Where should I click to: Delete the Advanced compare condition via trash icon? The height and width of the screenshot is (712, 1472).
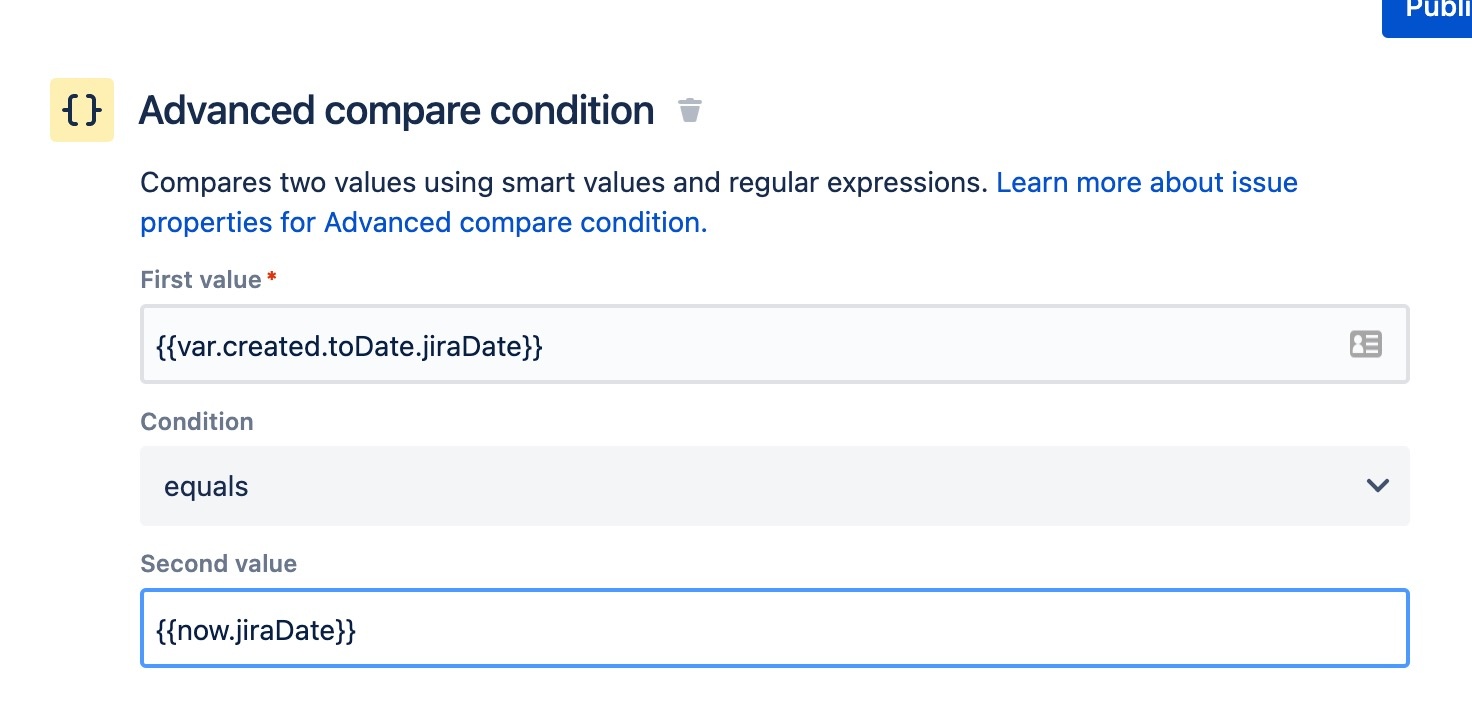coord(690,110)
